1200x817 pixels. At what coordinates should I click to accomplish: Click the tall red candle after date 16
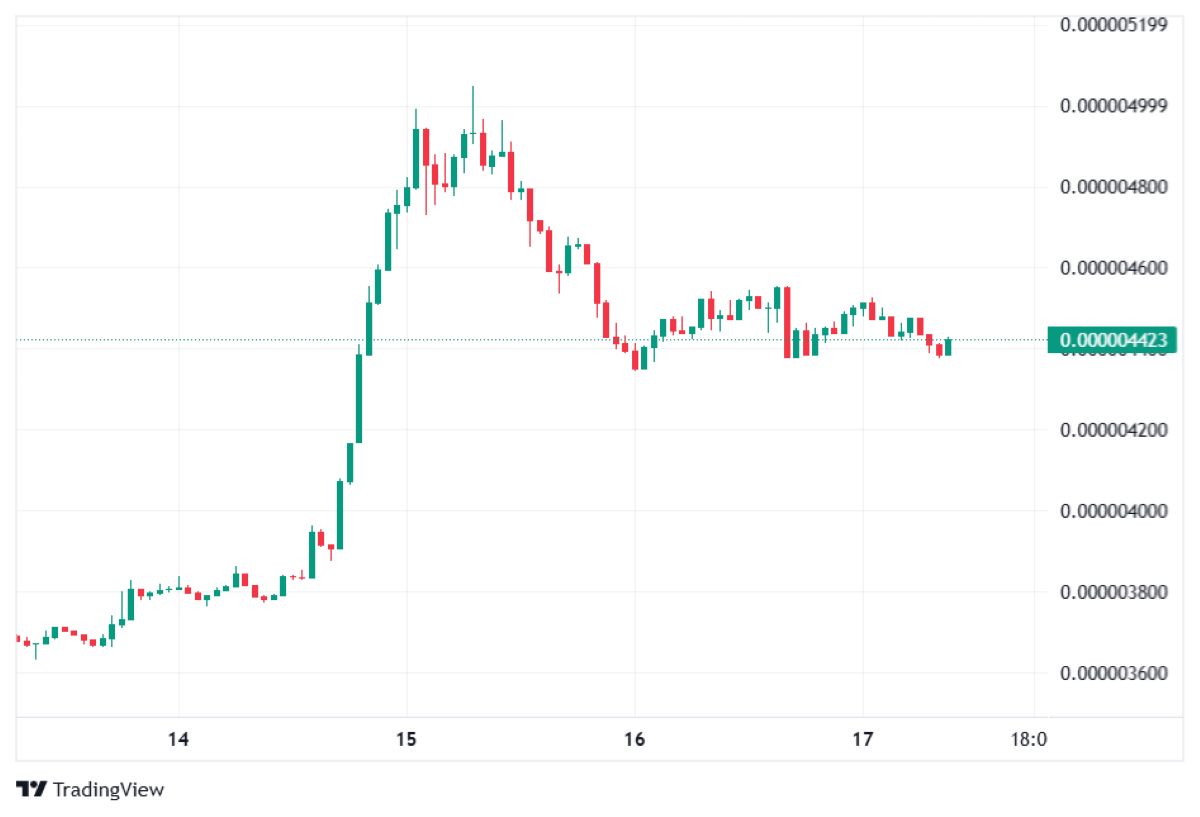(787, 322)
